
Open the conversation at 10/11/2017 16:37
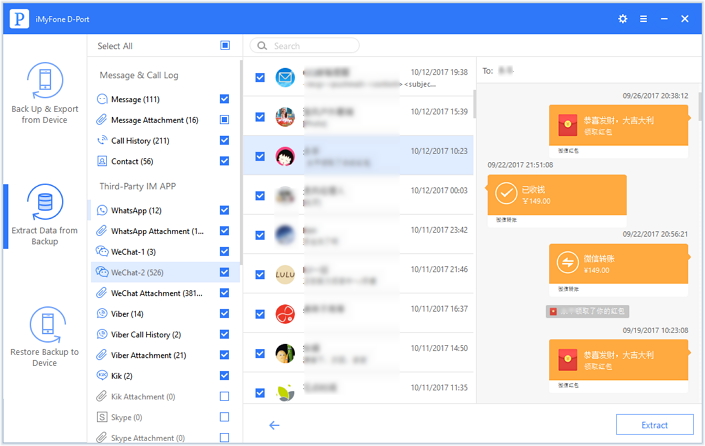coord(358,313)
